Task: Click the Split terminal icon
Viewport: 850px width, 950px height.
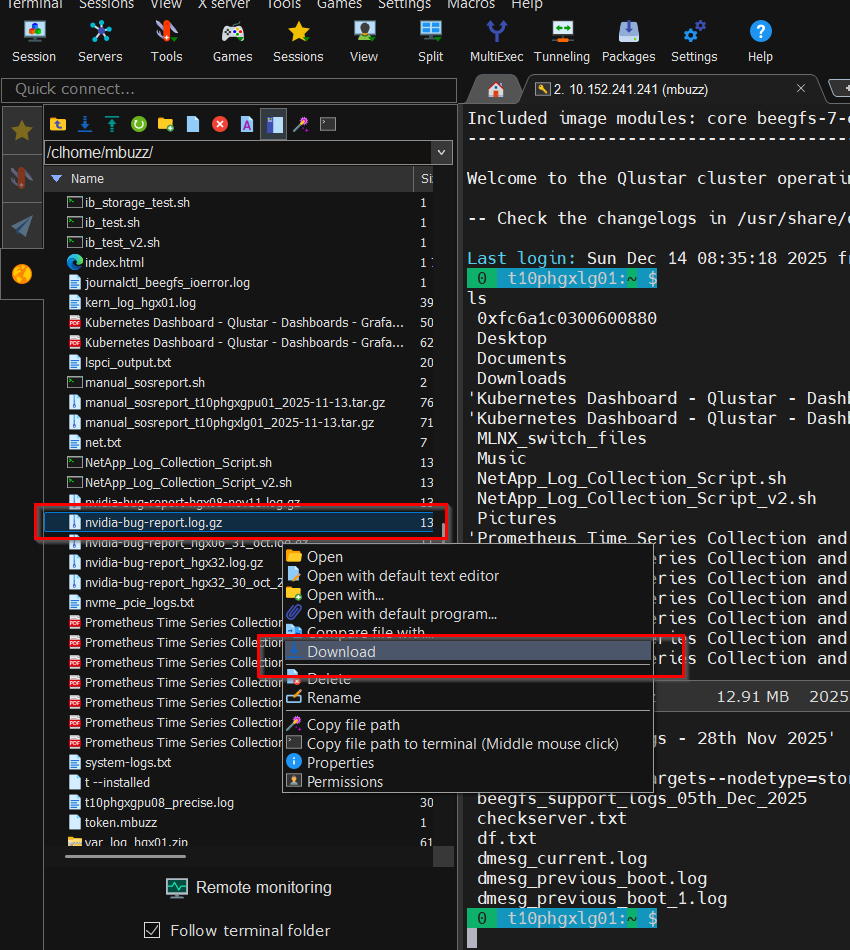Action: (x=431, y=40)
